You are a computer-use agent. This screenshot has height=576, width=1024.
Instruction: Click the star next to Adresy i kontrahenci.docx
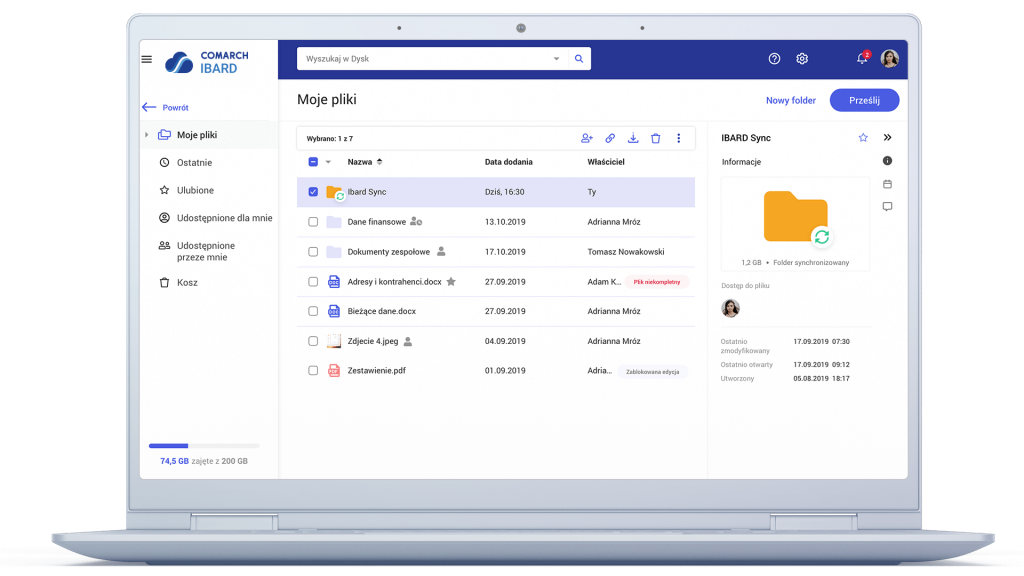click(451, 282)
